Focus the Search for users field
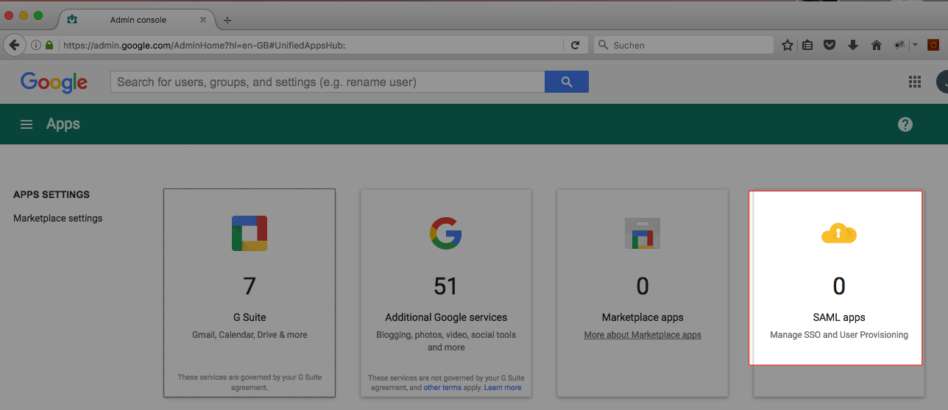 (327, 82)
